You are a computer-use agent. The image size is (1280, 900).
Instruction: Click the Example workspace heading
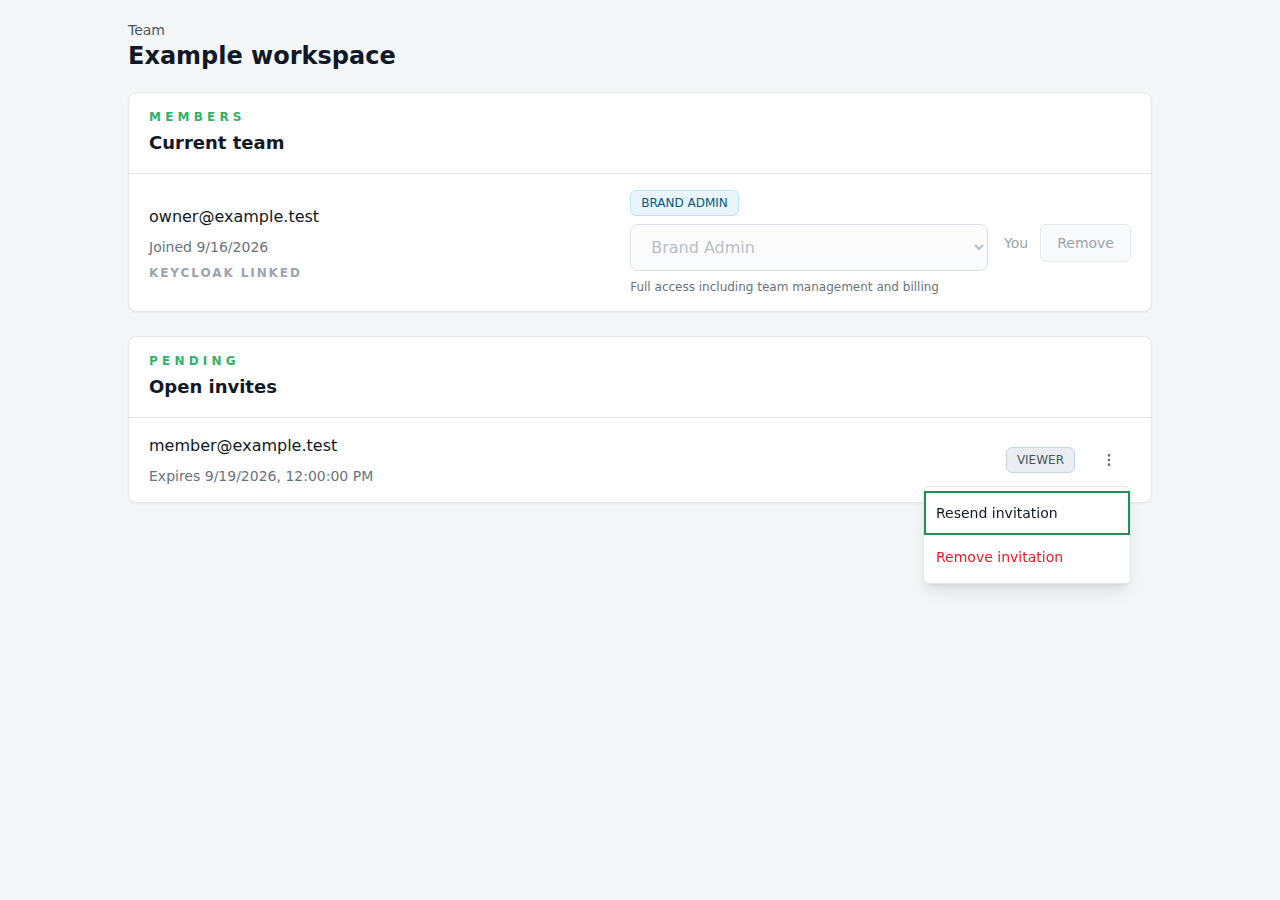262,55
